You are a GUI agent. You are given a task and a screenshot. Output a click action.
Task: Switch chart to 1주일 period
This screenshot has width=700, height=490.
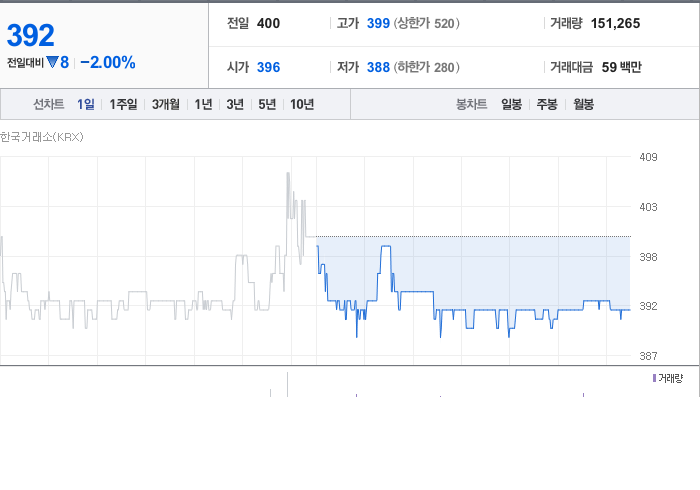123,104
